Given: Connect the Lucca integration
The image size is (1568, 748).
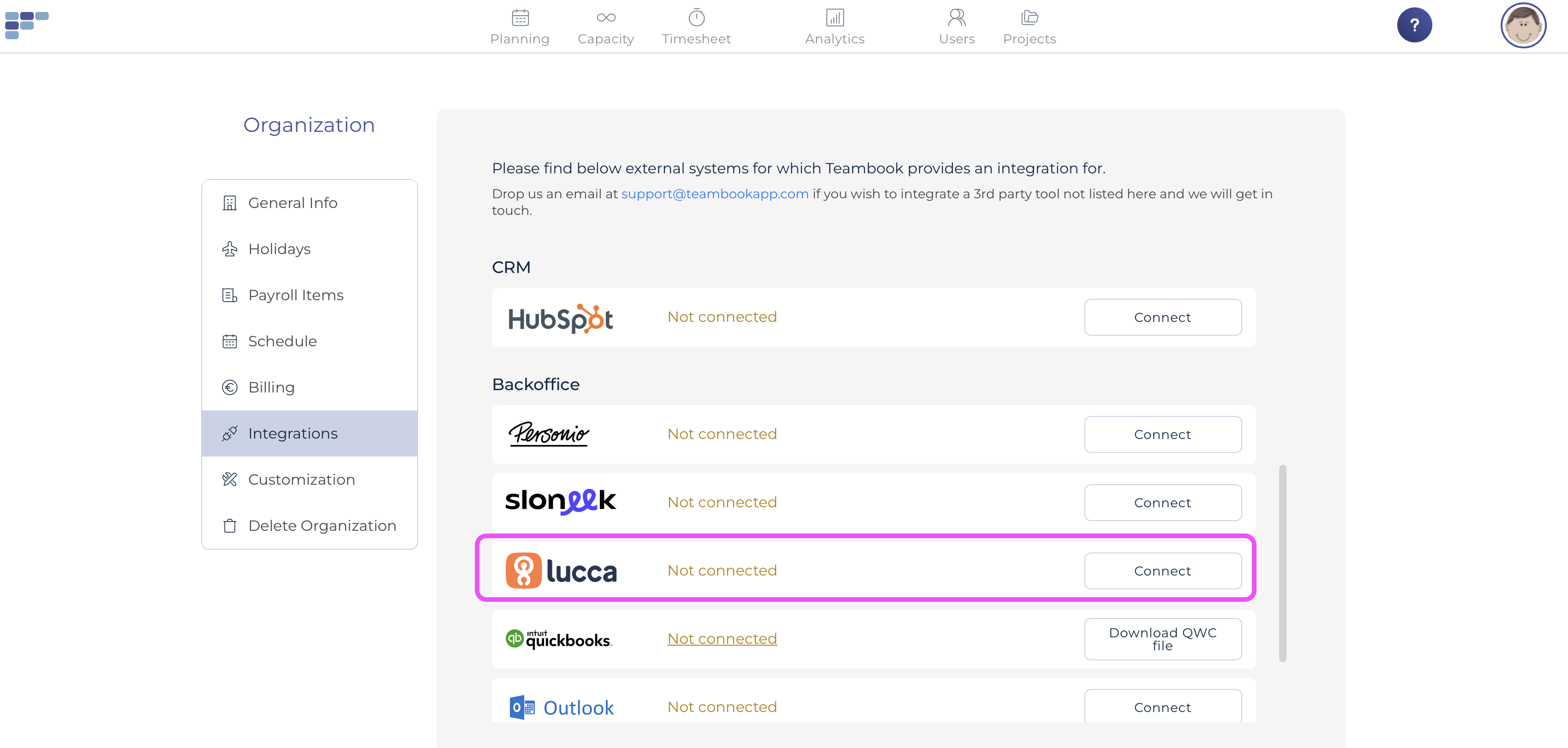Looking at the screenshot, I should tap(1162, 570).
